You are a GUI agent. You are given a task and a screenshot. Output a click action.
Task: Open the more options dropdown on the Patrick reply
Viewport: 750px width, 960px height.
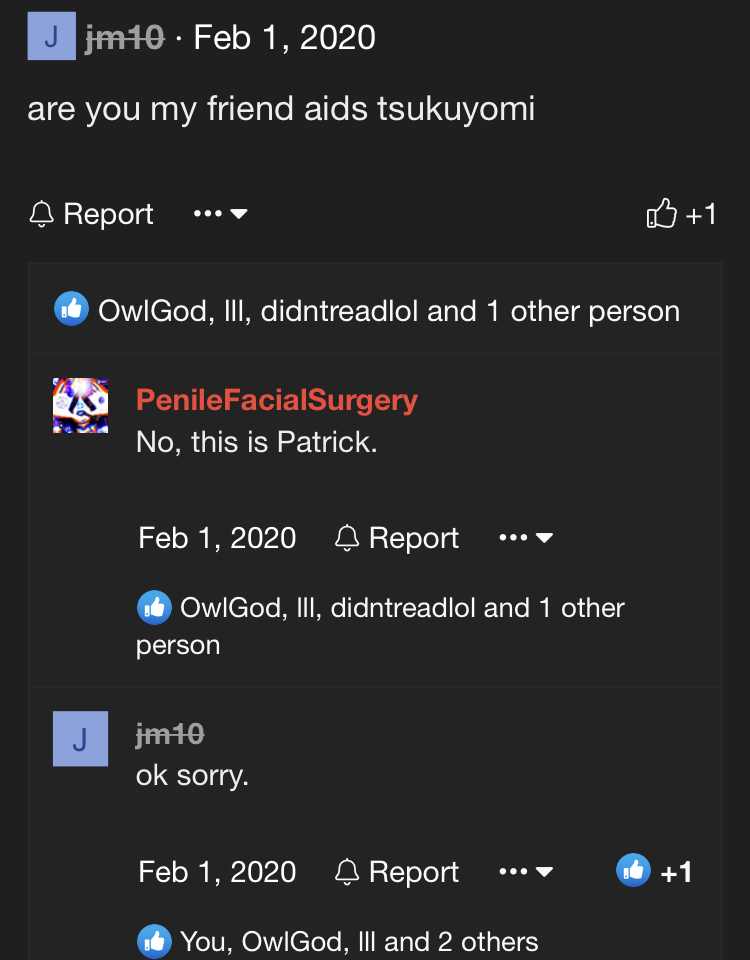coord(526,538)
